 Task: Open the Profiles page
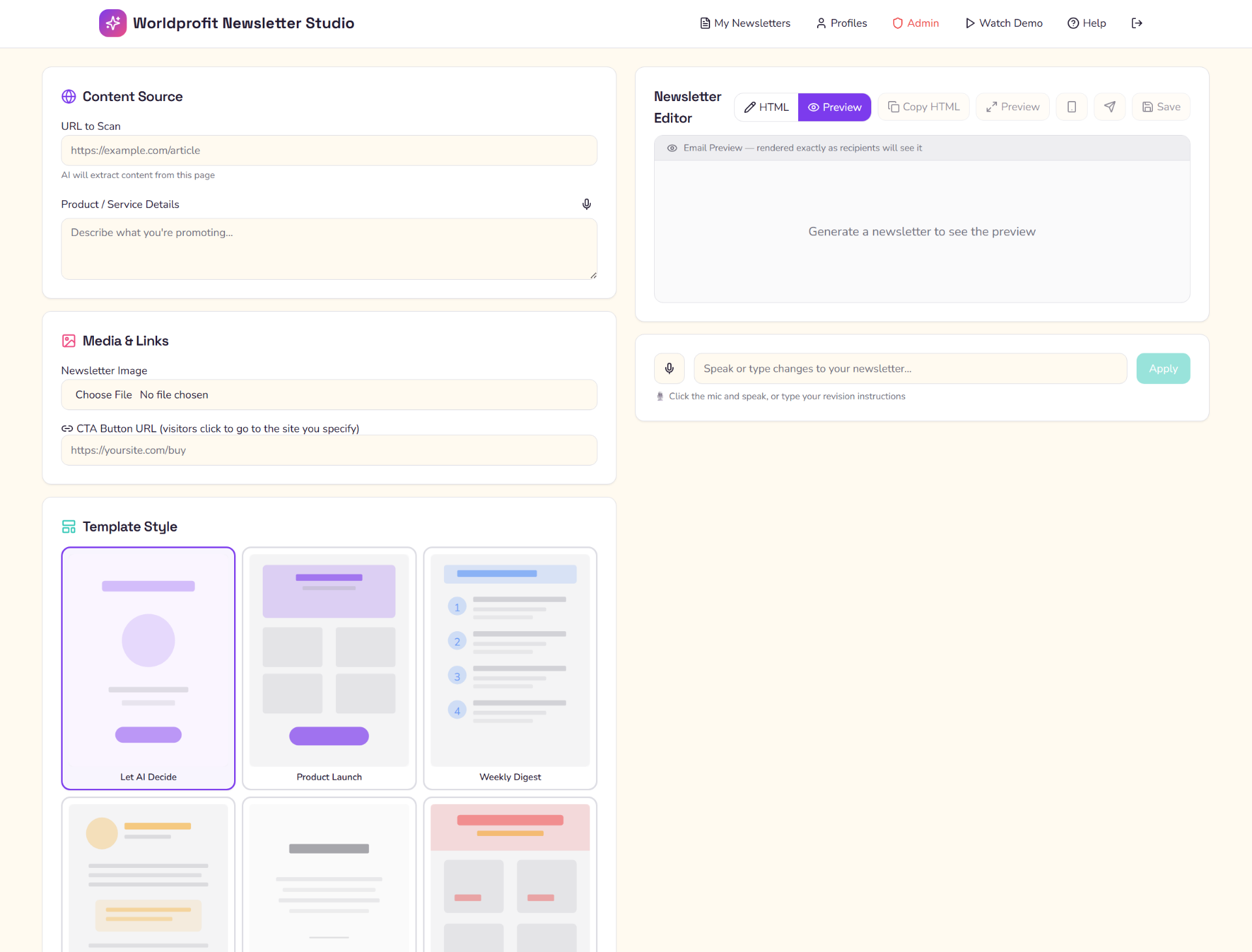[x=842, y=23]
